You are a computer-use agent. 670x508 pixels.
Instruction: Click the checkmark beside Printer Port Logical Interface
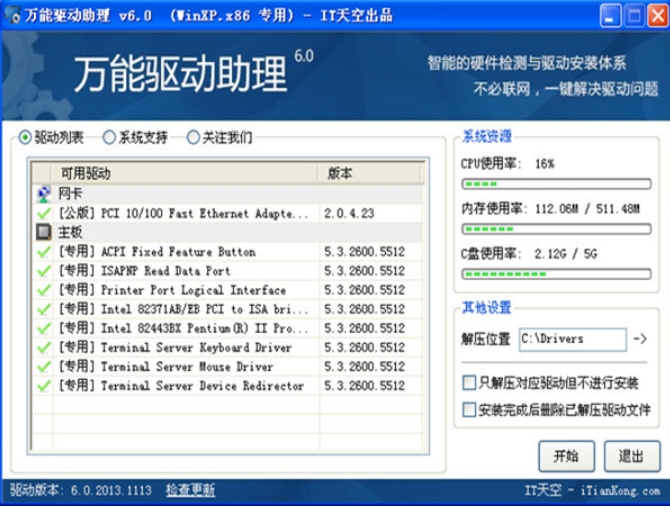tap(44, 290)
